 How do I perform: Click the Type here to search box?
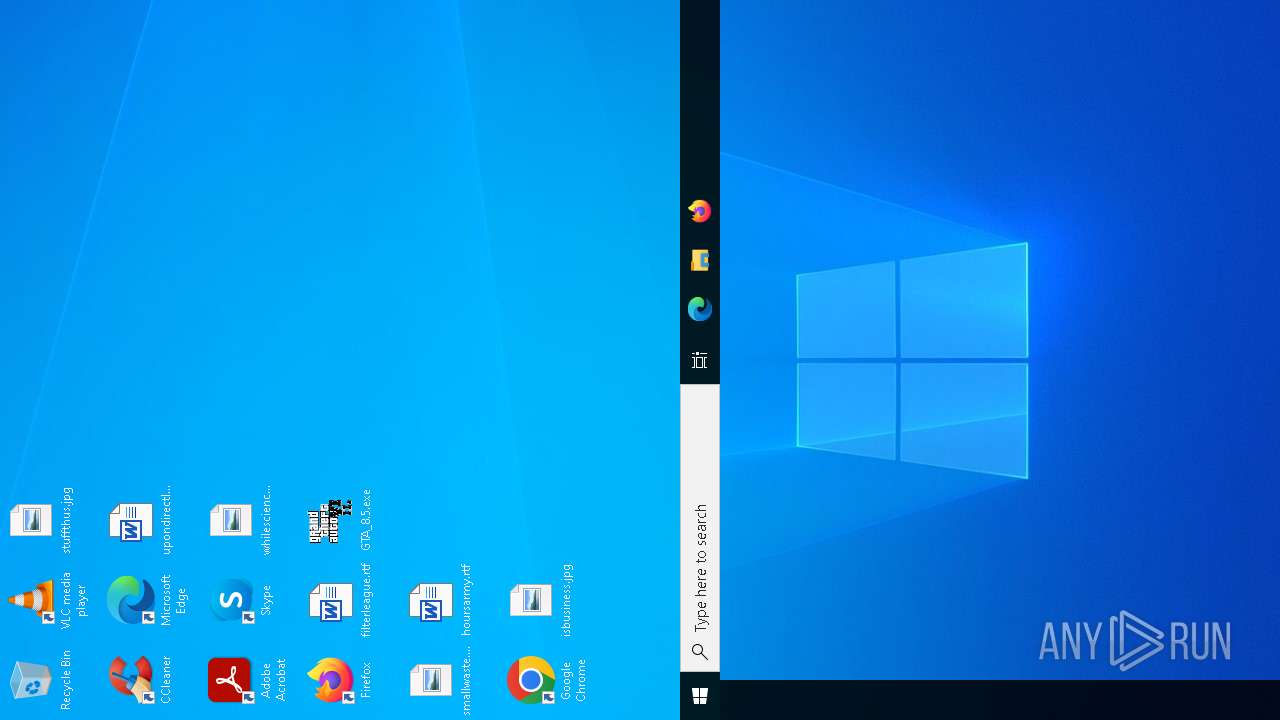[700, 528]
